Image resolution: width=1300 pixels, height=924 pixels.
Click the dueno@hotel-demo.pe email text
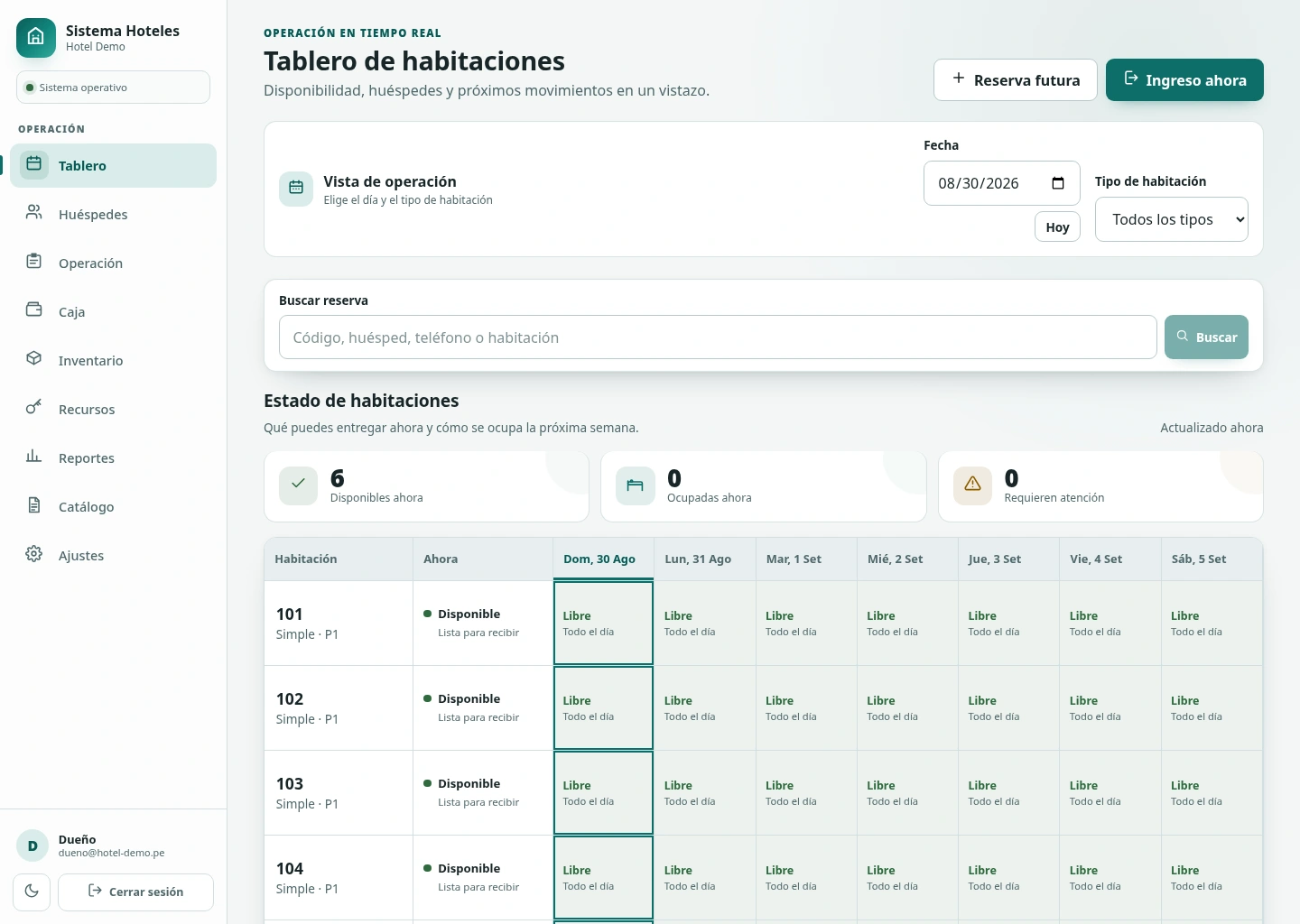pos(111,853)
